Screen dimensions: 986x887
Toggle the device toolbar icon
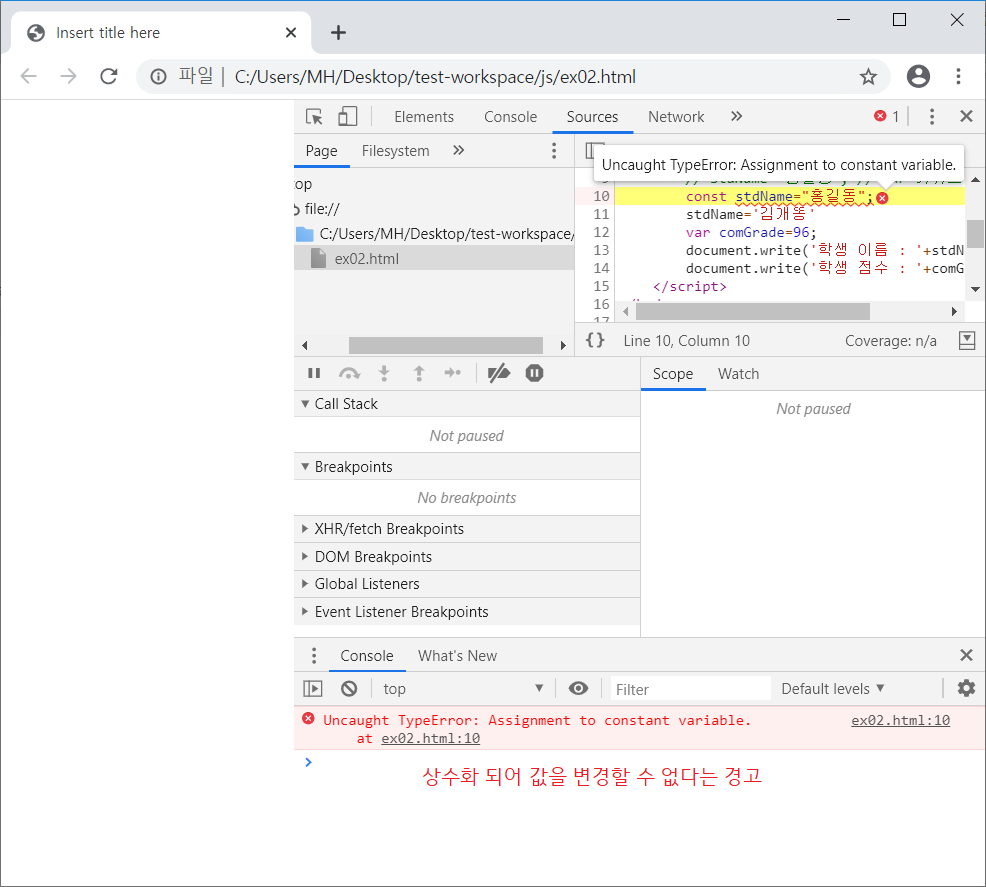(347, 116)
